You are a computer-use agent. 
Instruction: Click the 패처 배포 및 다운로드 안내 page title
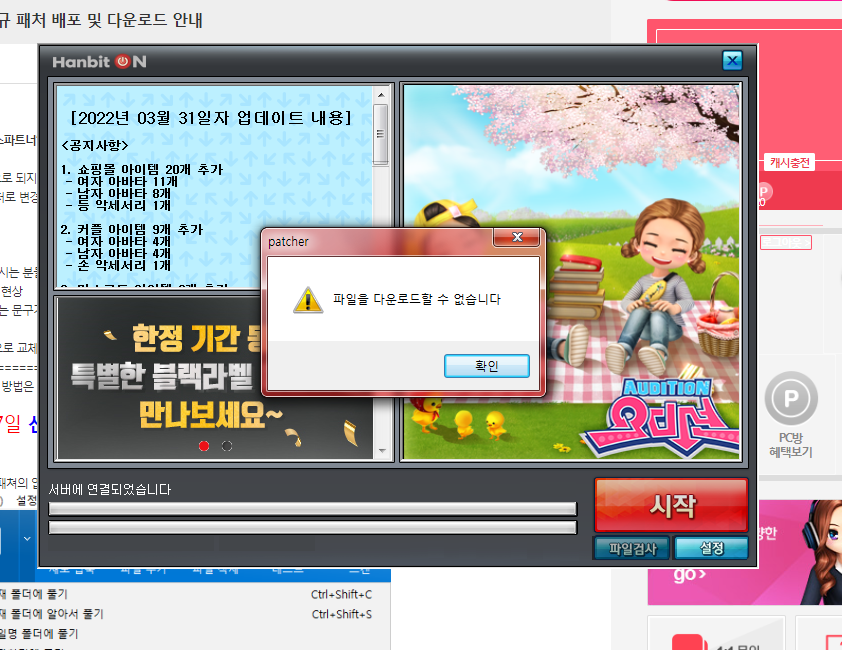tap(102, 20)
